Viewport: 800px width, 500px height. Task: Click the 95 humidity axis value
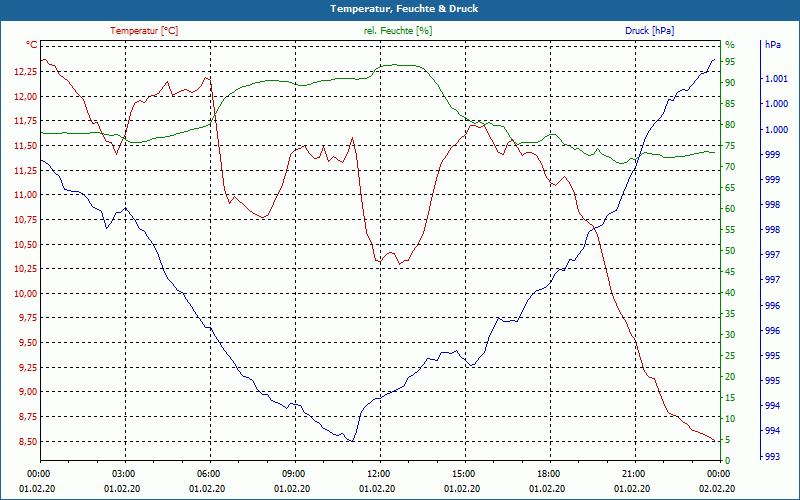[730, 62]
